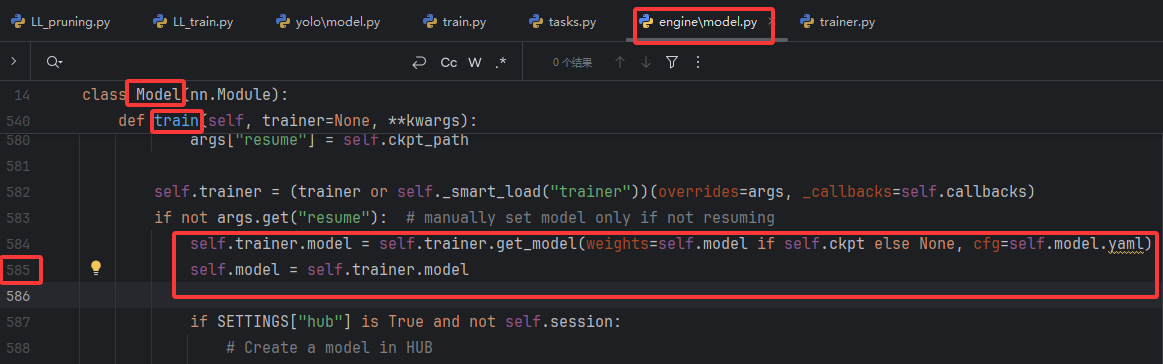Click Python icon on trainer.py tab
The height and width of the screenshot is (364, 1163).
click(x=807, y=21)
